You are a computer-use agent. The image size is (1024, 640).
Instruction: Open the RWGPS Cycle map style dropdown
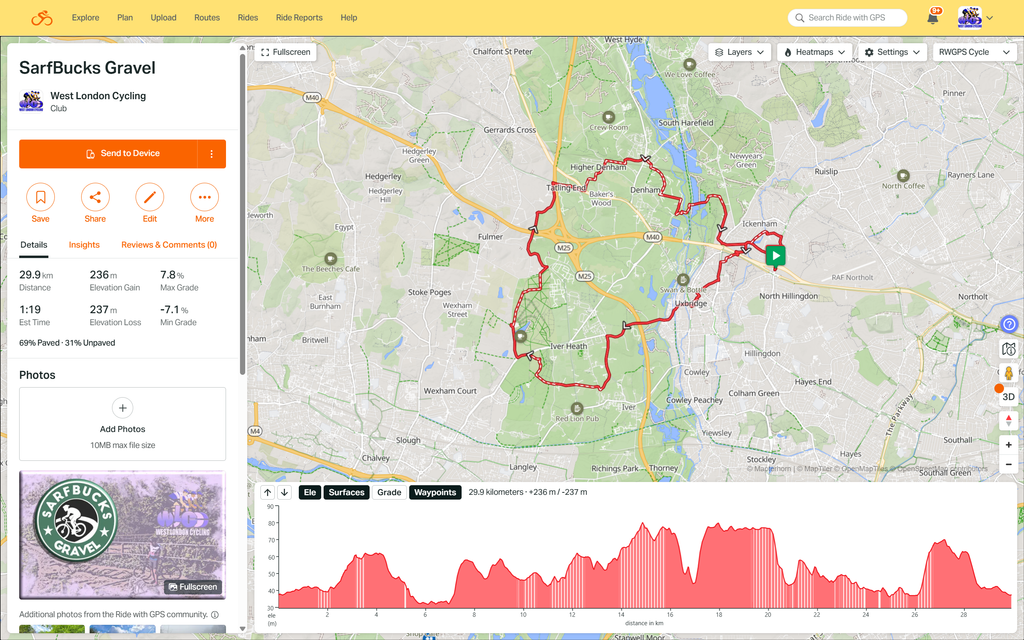tap(974, 52)
